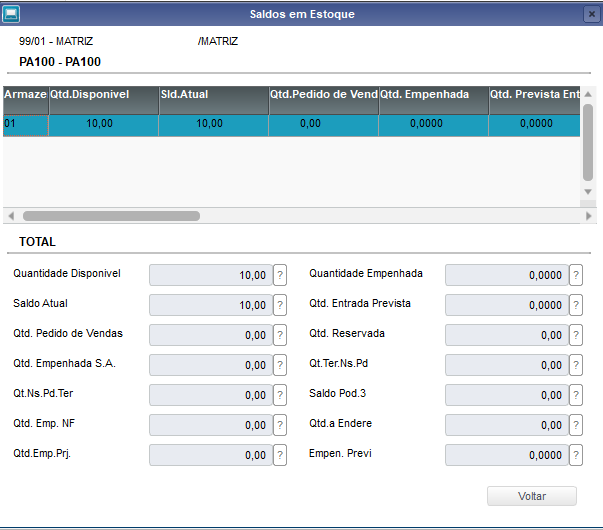
Task: Click the PA100 - PA100 product title
Action: [60, 62]
